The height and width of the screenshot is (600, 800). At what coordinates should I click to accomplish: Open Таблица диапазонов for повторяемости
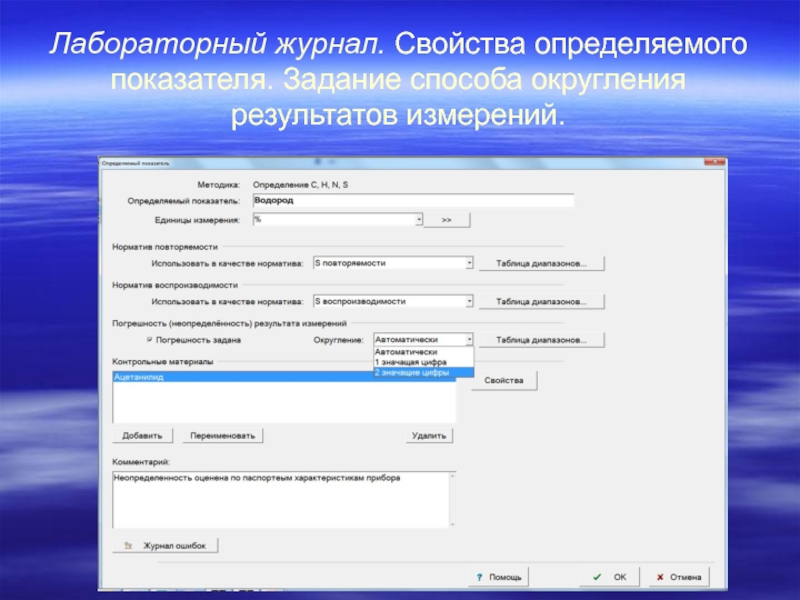click(x=542, y=264)
